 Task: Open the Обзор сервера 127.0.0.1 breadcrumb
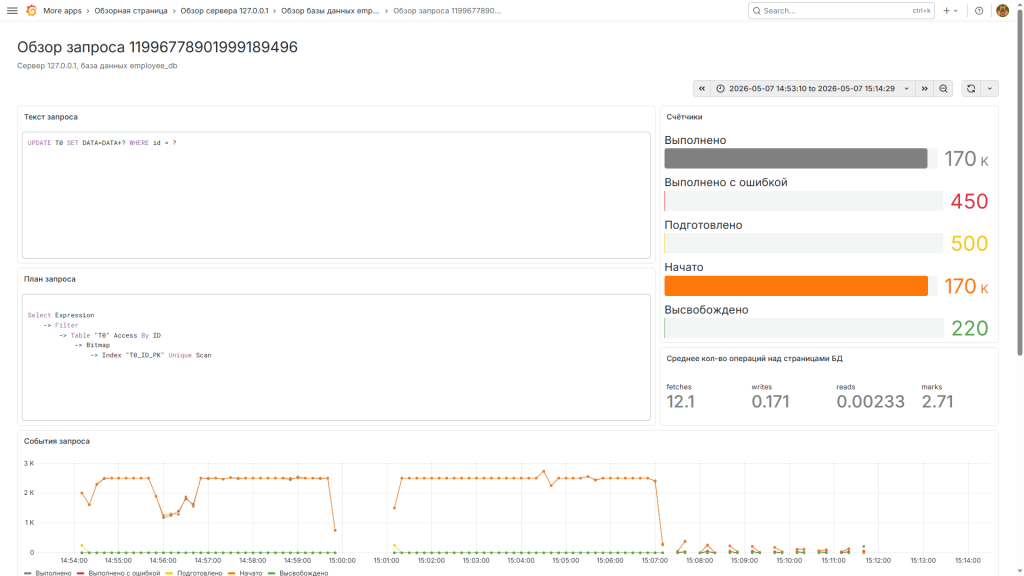(x=224, y=10)
